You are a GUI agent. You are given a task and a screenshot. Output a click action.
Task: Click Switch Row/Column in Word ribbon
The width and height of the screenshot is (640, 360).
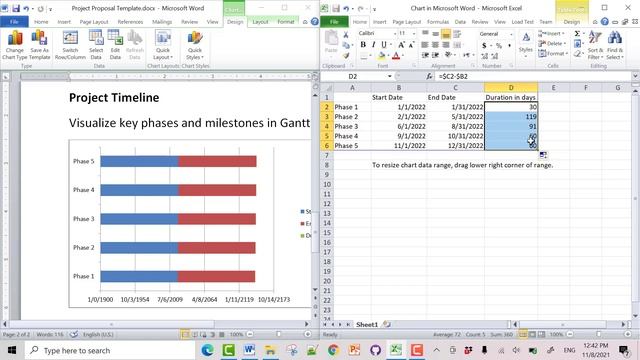tap(70, 45)
